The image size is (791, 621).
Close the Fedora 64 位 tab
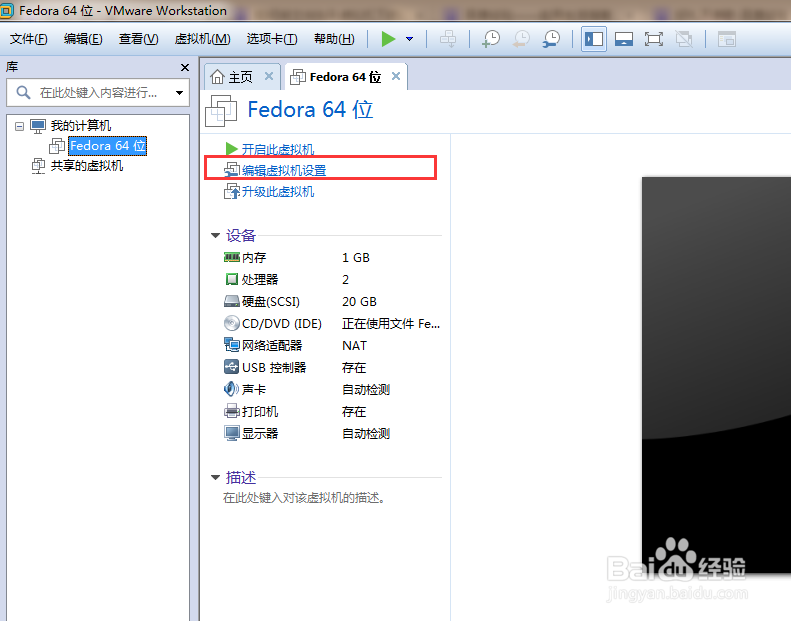(396, 76)
